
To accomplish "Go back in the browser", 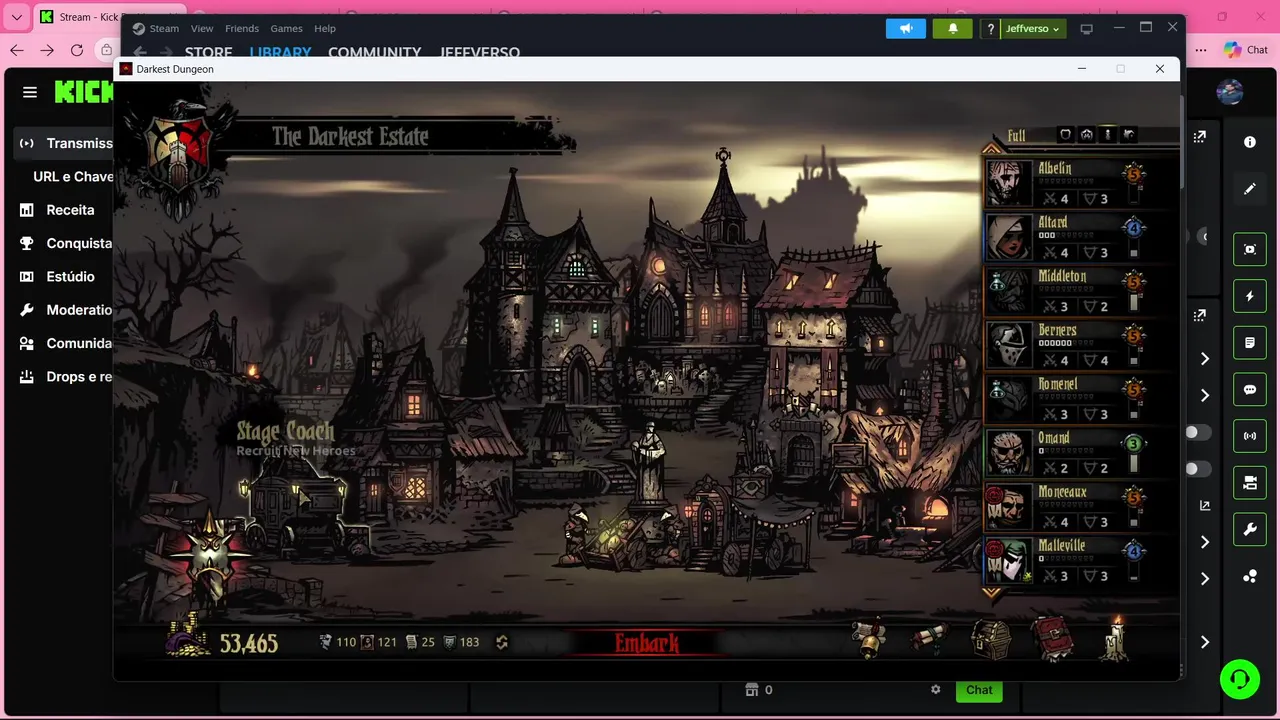I will click(17, 50).
